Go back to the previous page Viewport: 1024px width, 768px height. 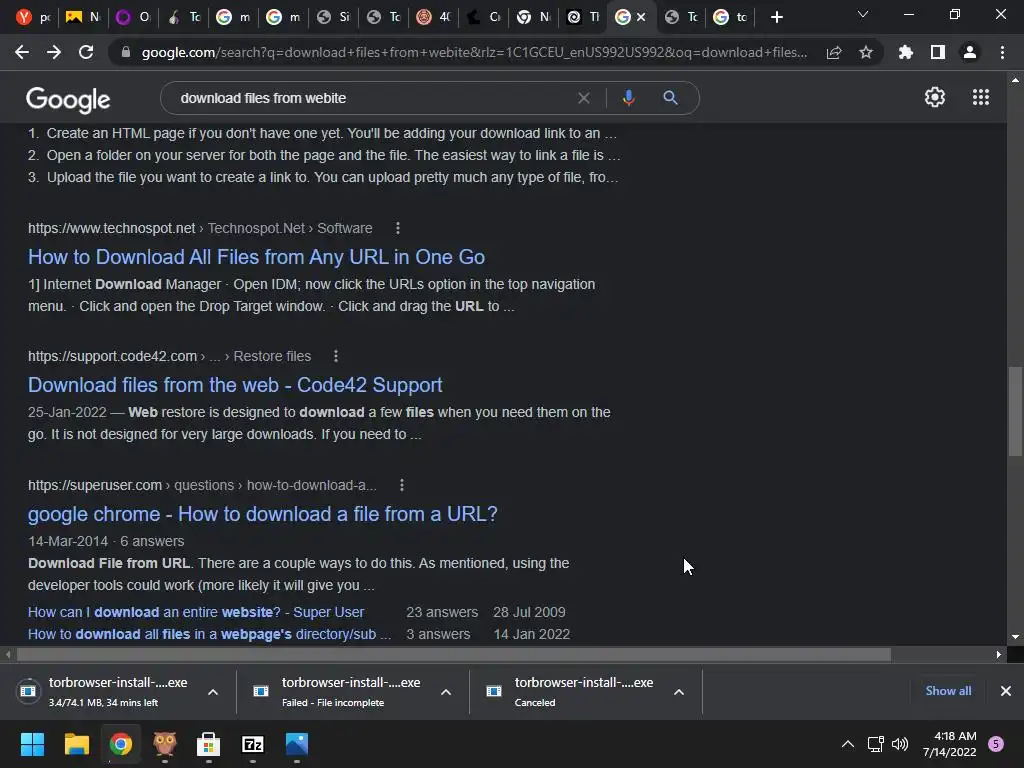pos(22,52)
